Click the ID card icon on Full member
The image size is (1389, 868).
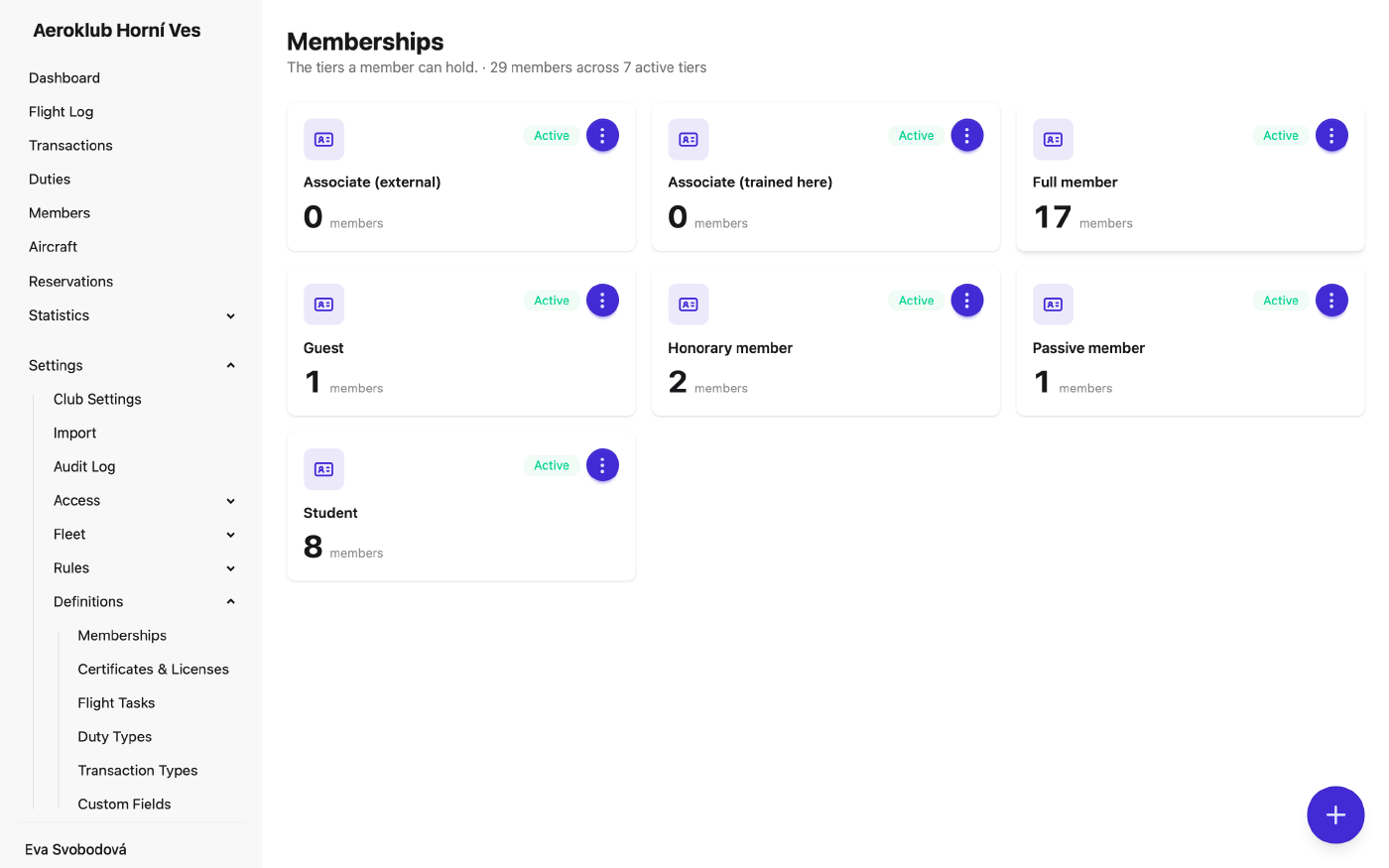pyautogui.click(x=1053, y=140)
